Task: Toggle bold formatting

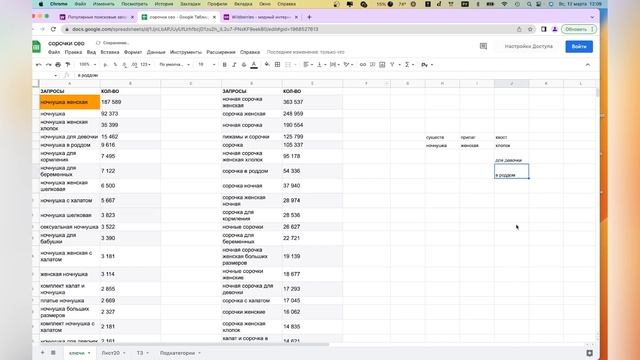Action: 224,64
